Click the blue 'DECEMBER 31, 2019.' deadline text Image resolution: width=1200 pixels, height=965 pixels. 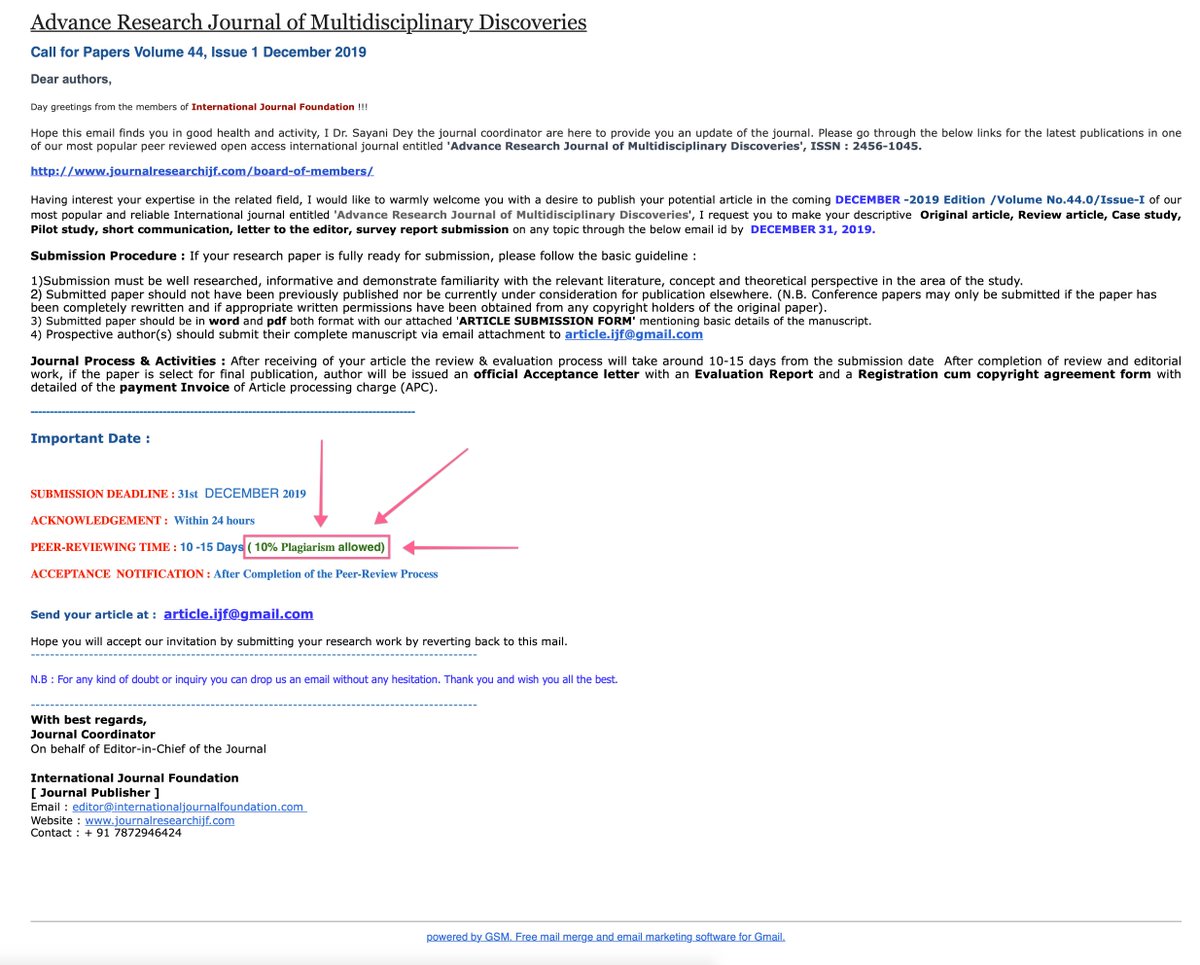pos(813,229)
